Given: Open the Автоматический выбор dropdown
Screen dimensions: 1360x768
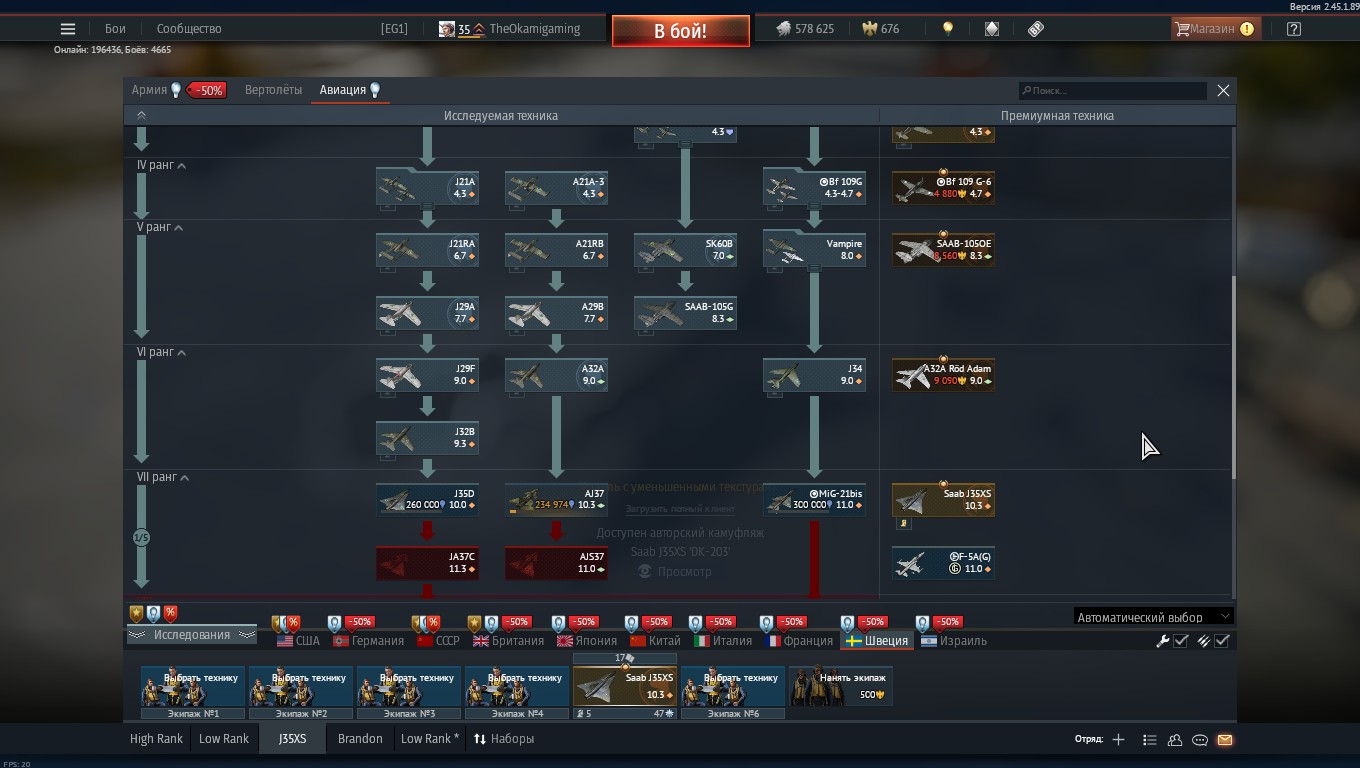Looking at the screenshot, I should point(1153,617).
